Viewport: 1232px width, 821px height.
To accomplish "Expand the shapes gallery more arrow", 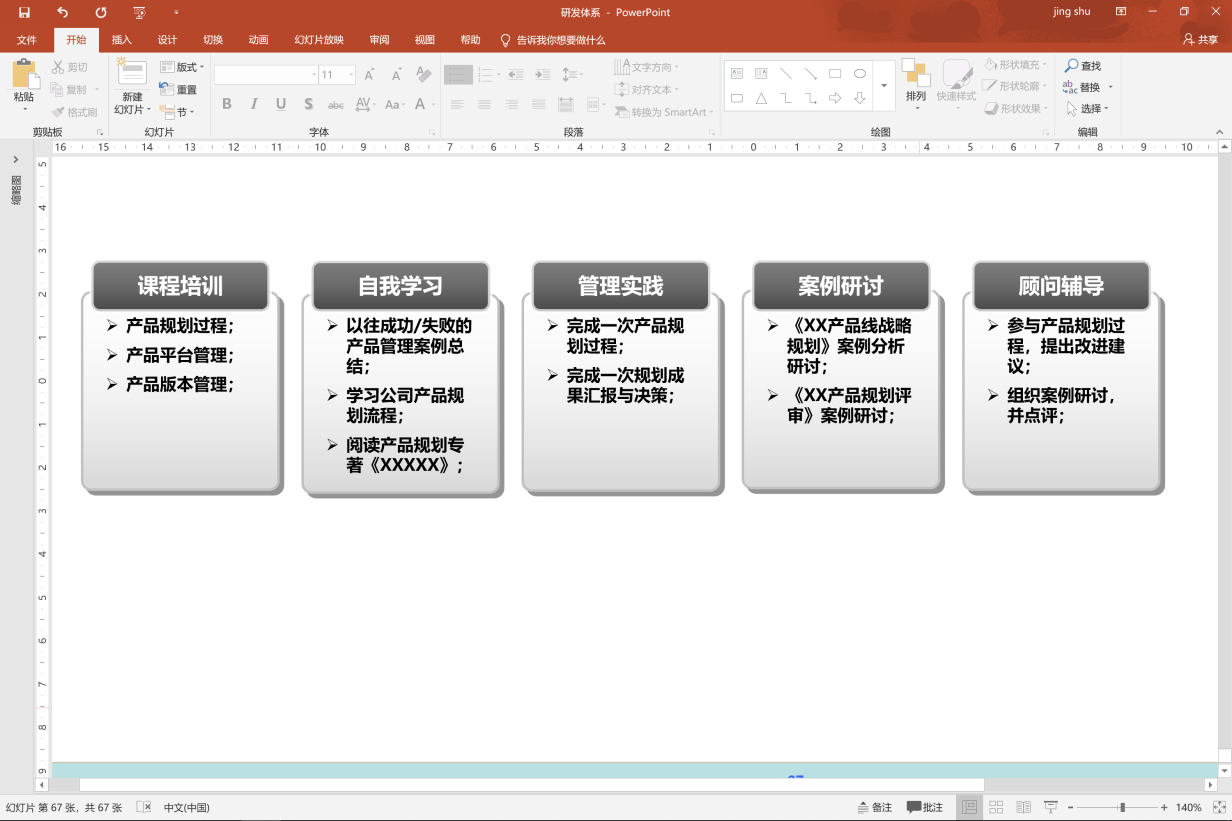I will tap(884, 86).
